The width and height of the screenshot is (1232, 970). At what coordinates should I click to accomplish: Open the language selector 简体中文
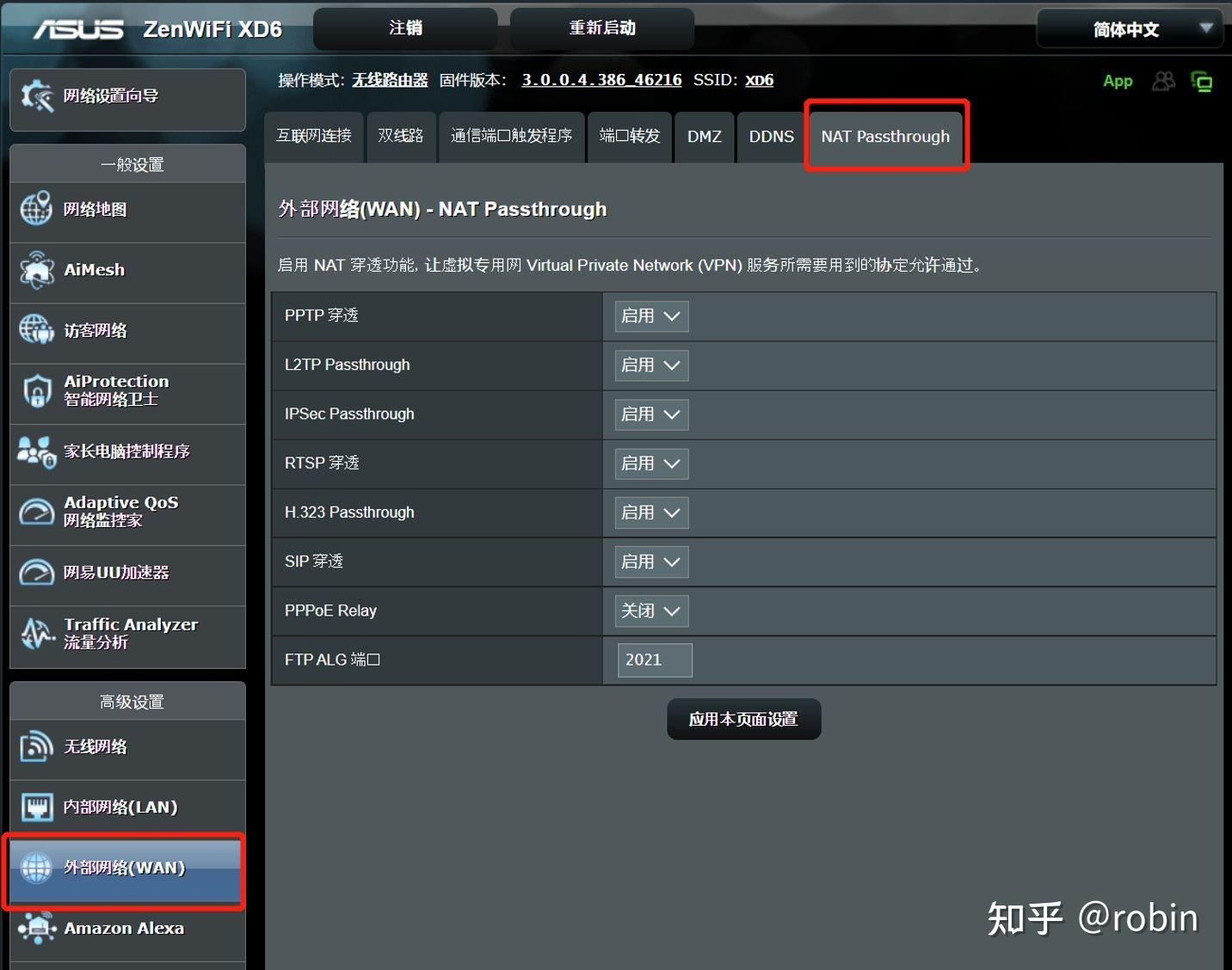[x=1130, y=29]
